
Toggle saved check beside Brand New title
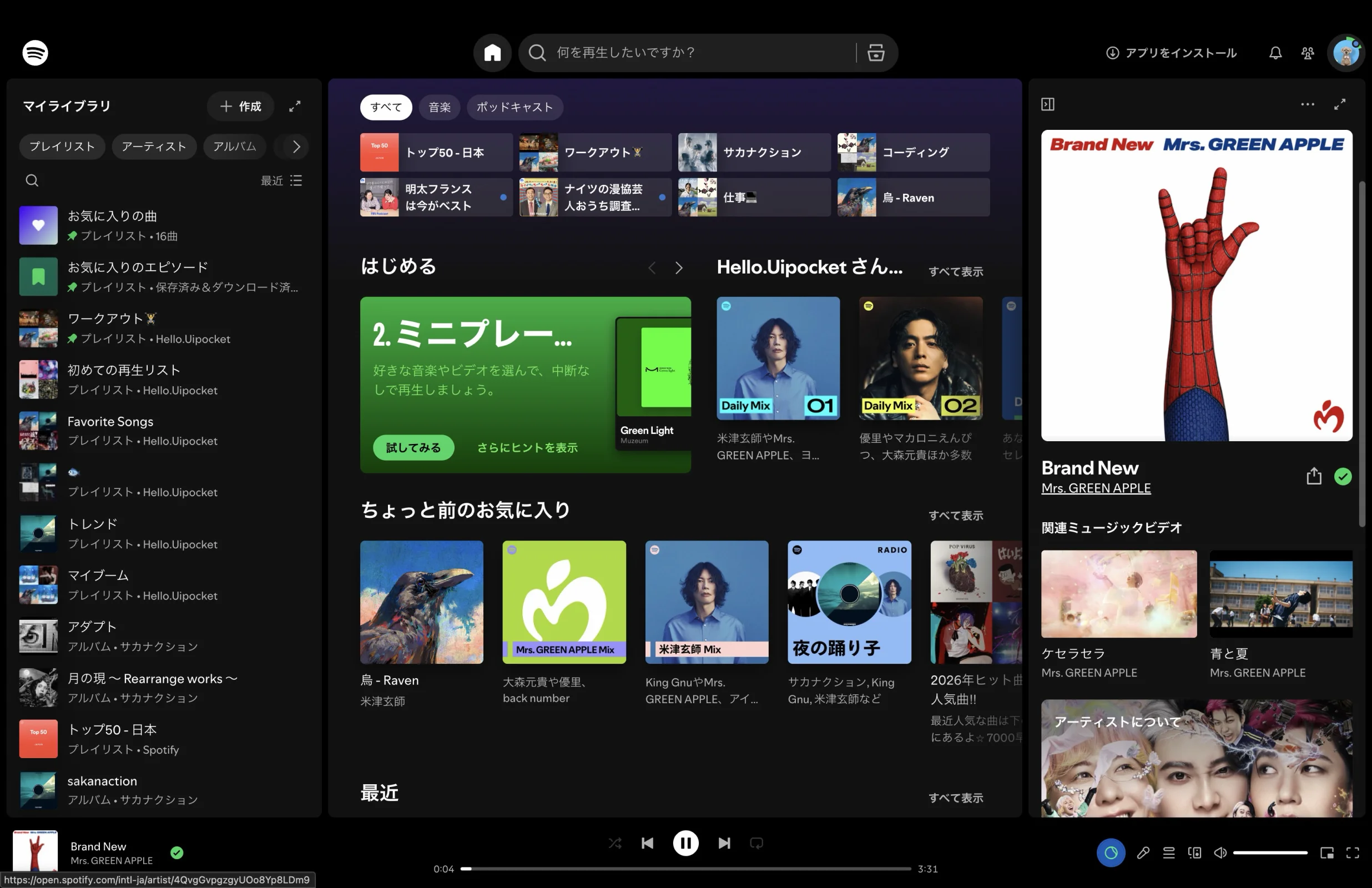click(x=1343, y=476)
